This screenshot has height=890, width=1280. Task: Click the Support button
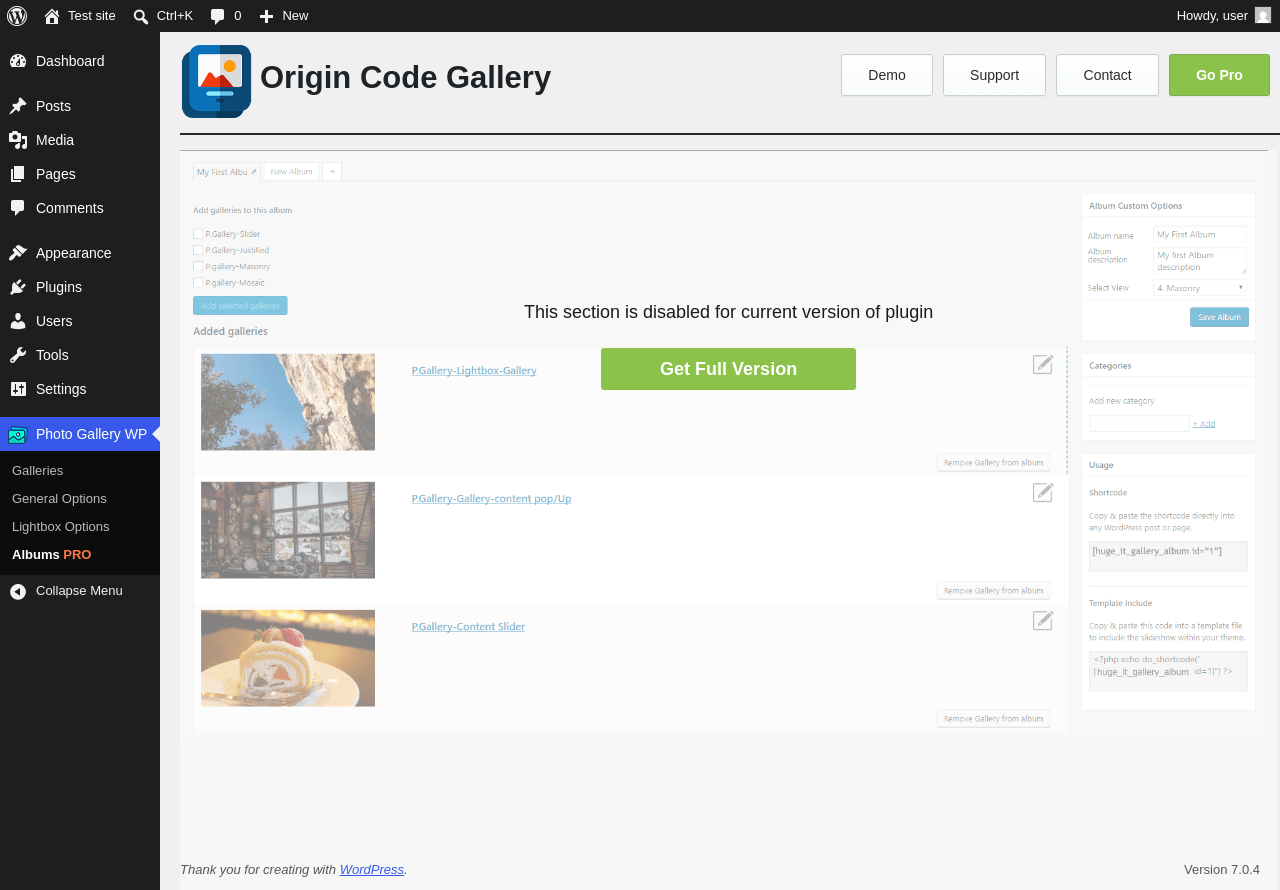pyautogui.click(x=994, y=75)
